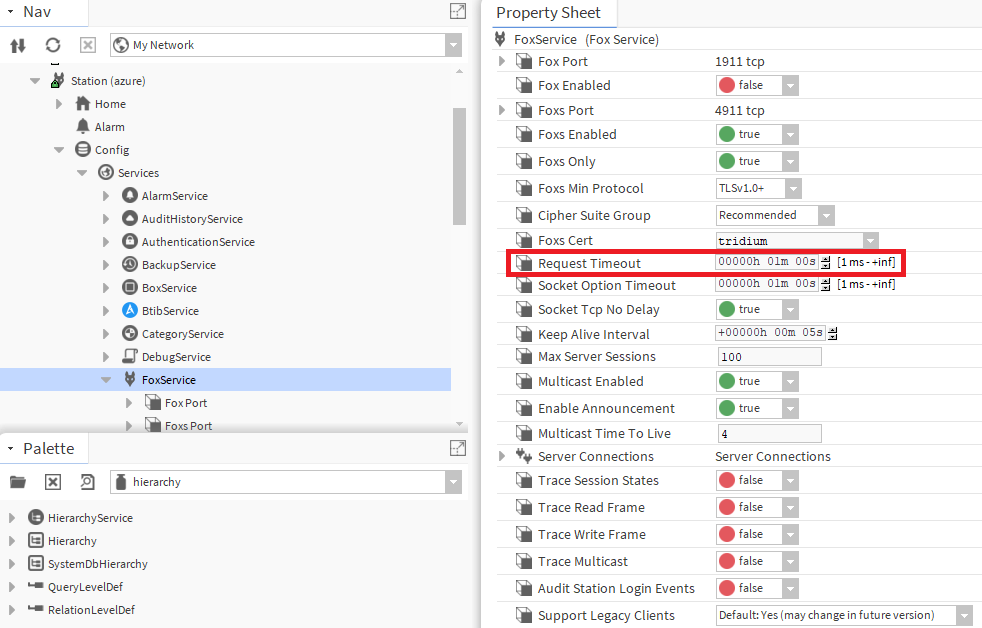This screenshot has height=628, width=982.
Task: Click the Nav refresh icon
Action: pyautogui.click(x=53, y=45)
